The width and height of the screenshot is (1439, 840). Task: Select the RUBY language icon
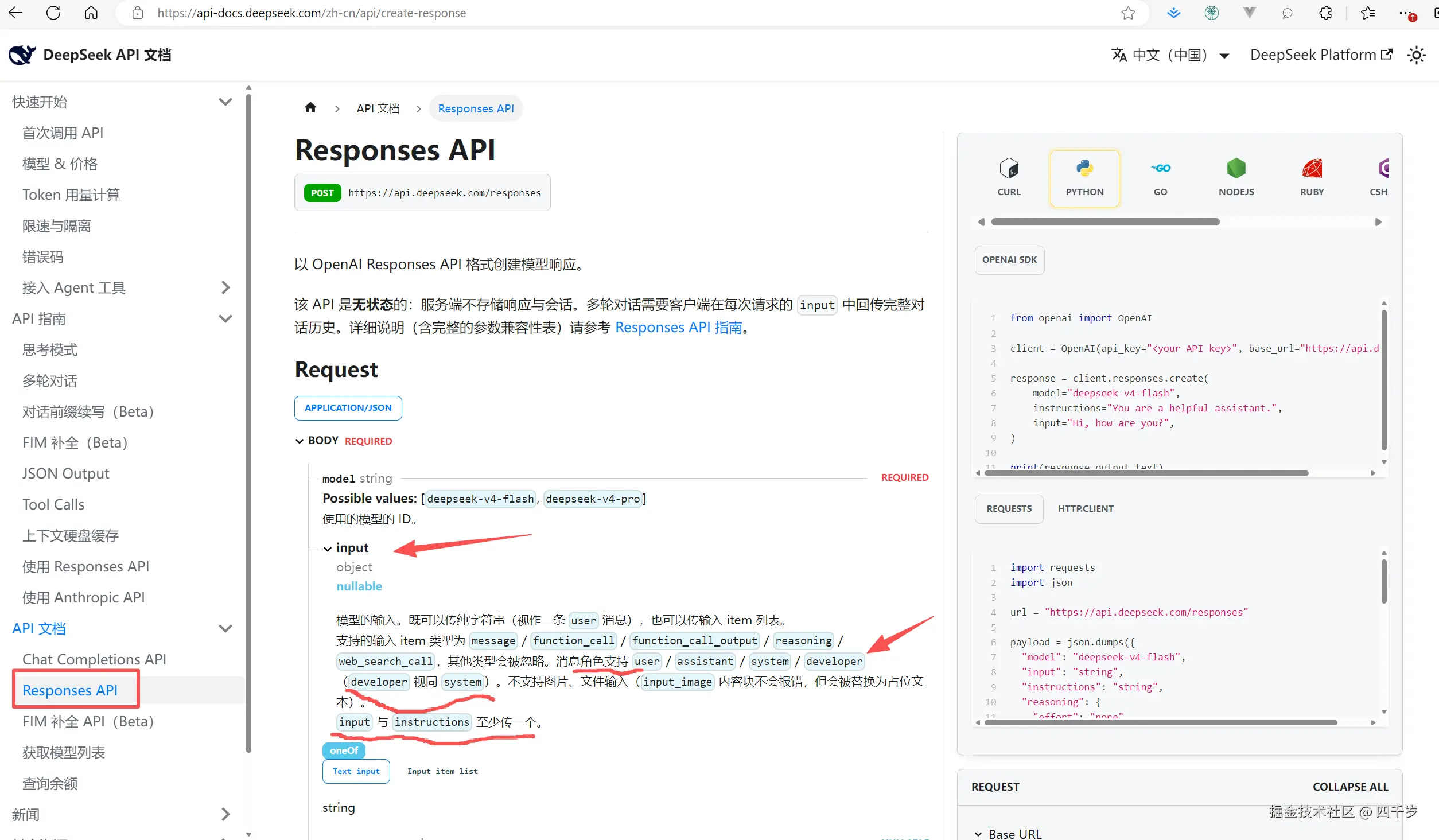[x=1312, y=177]
